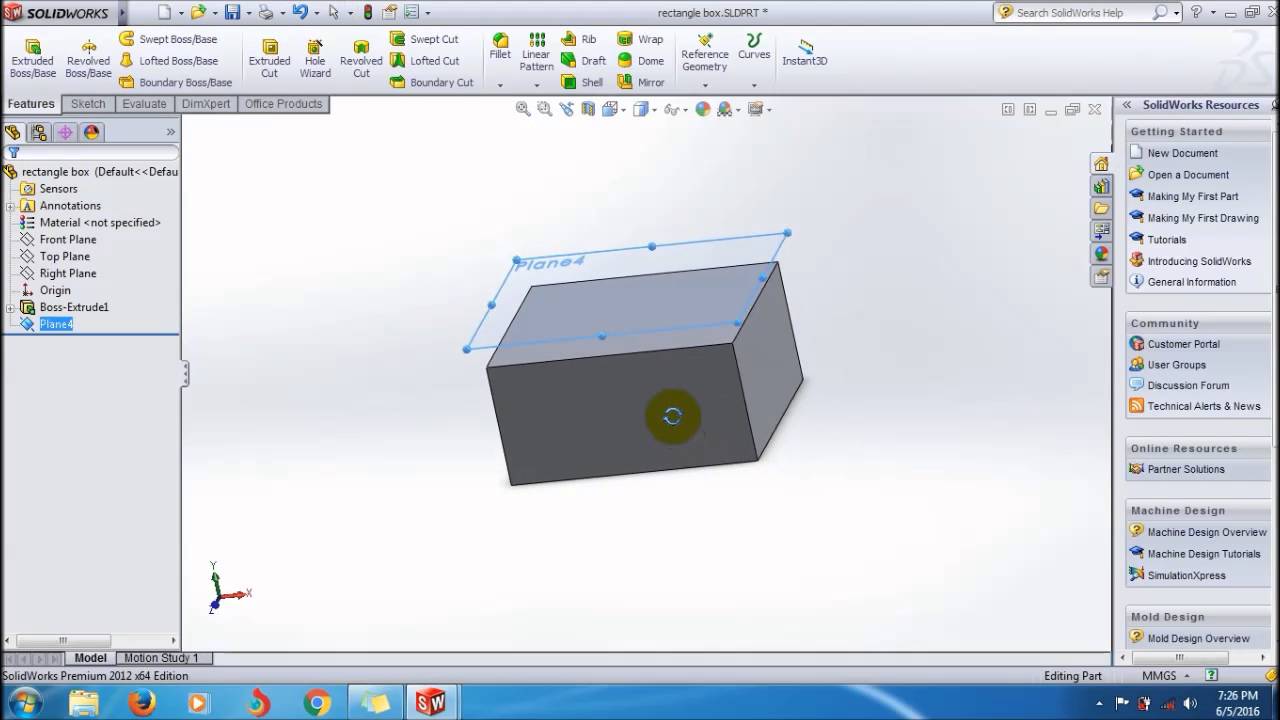
Task: Choose Lofted Boss/Base feature
Action: tap(168, 61)
